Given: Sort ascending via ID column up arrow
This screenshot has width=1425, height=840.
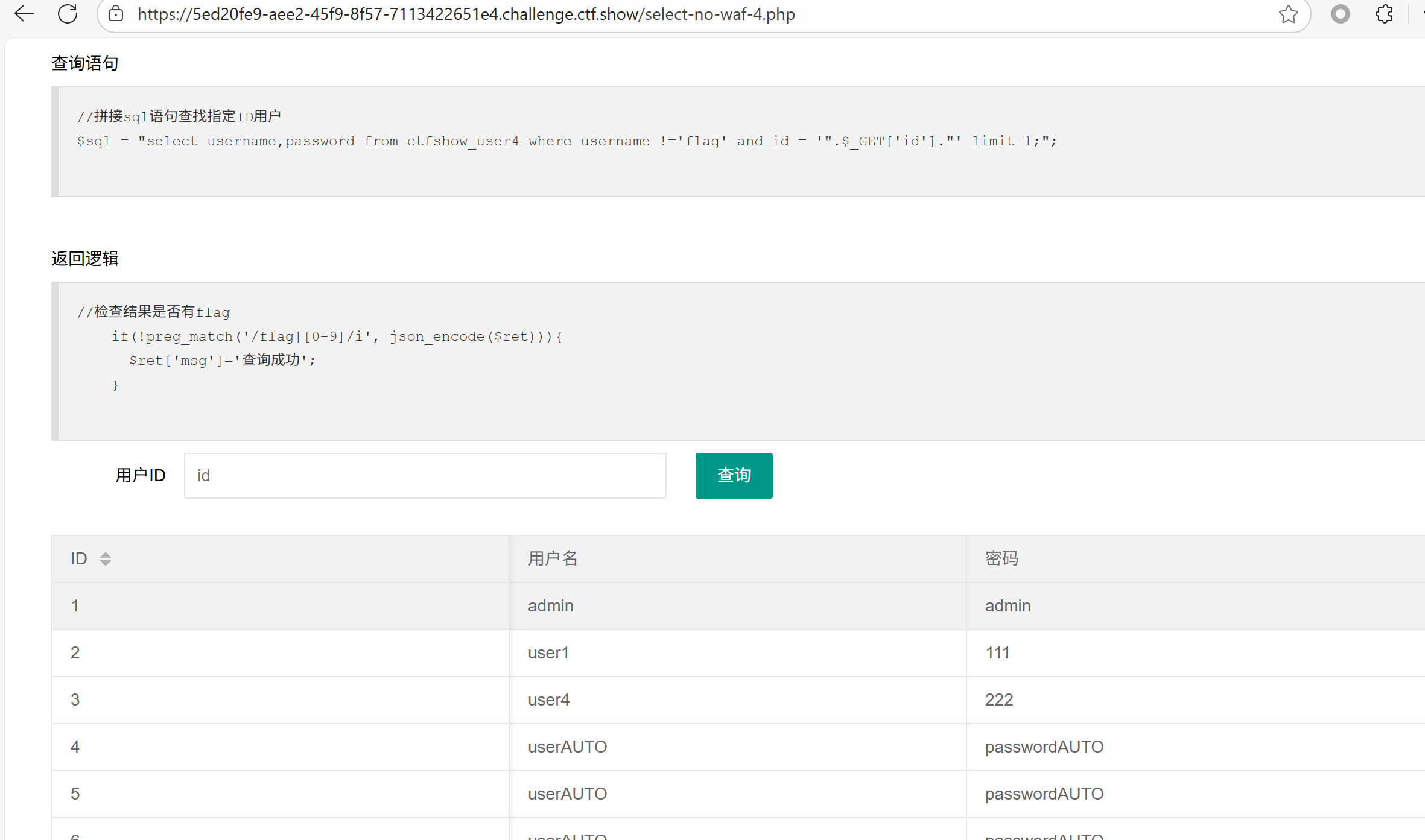Looking at the screenshot, I should click(x=106, y=554).
